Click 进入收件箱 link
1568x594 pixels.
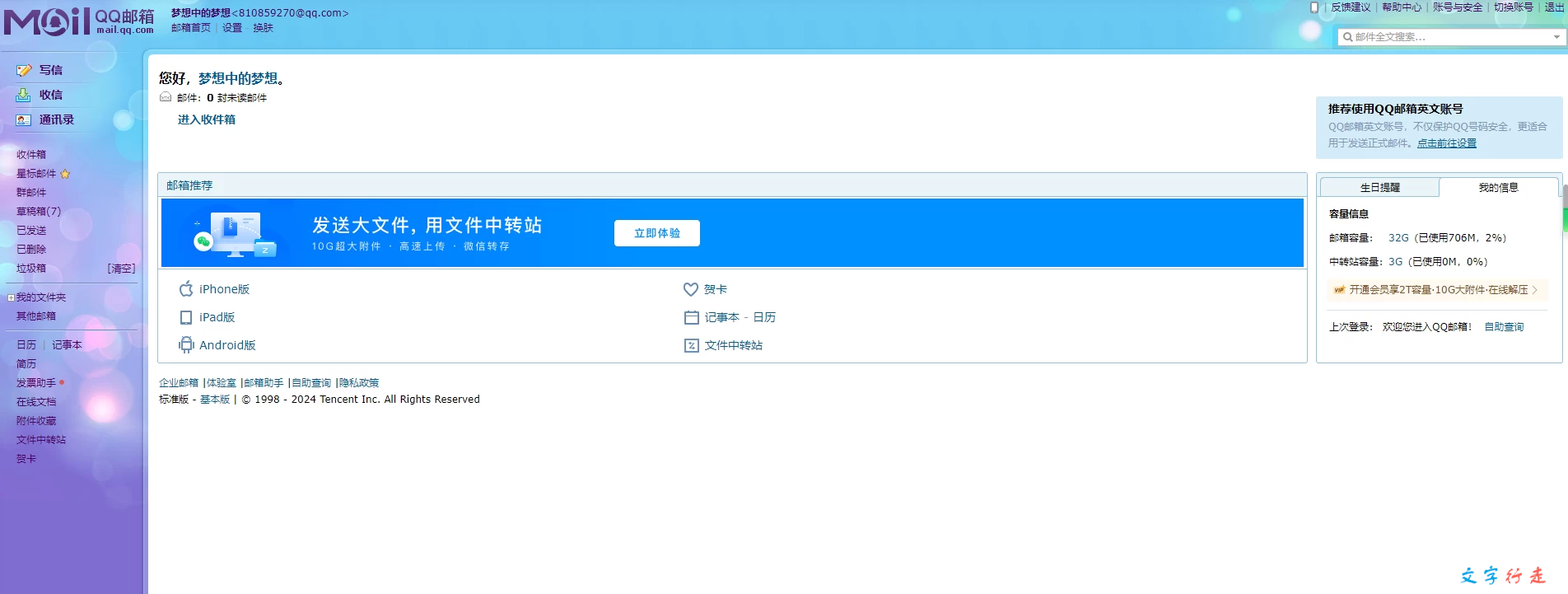tap(207, 119)
